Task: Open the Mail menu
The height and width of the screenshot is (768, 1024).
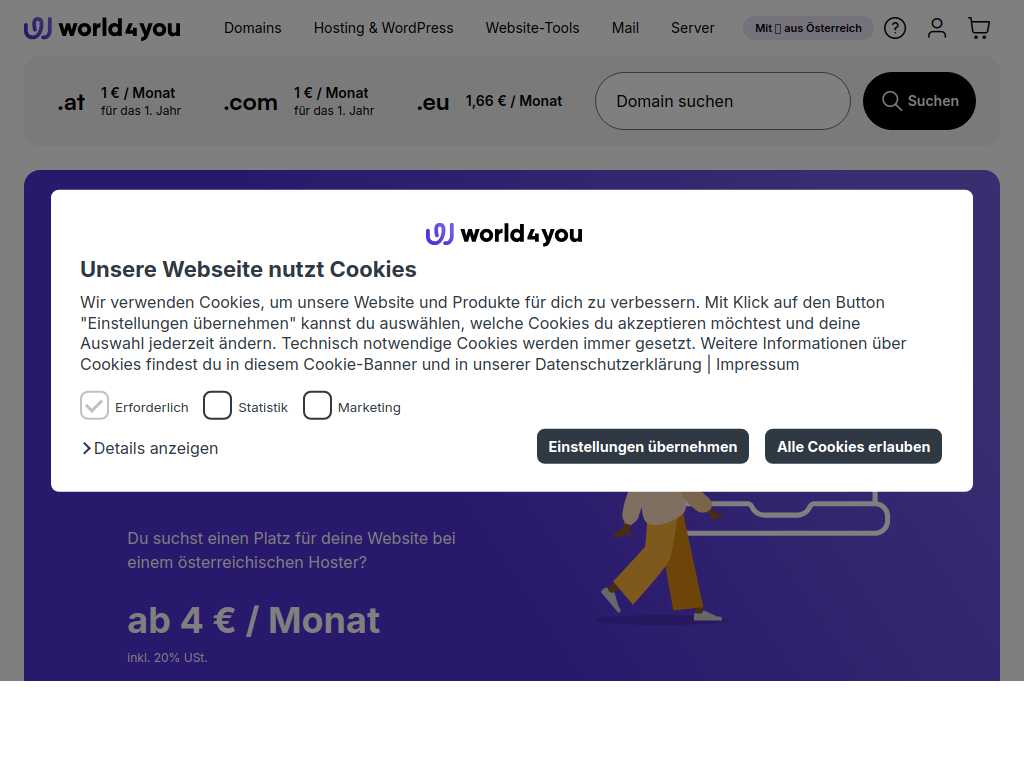Action: [625, 28]
